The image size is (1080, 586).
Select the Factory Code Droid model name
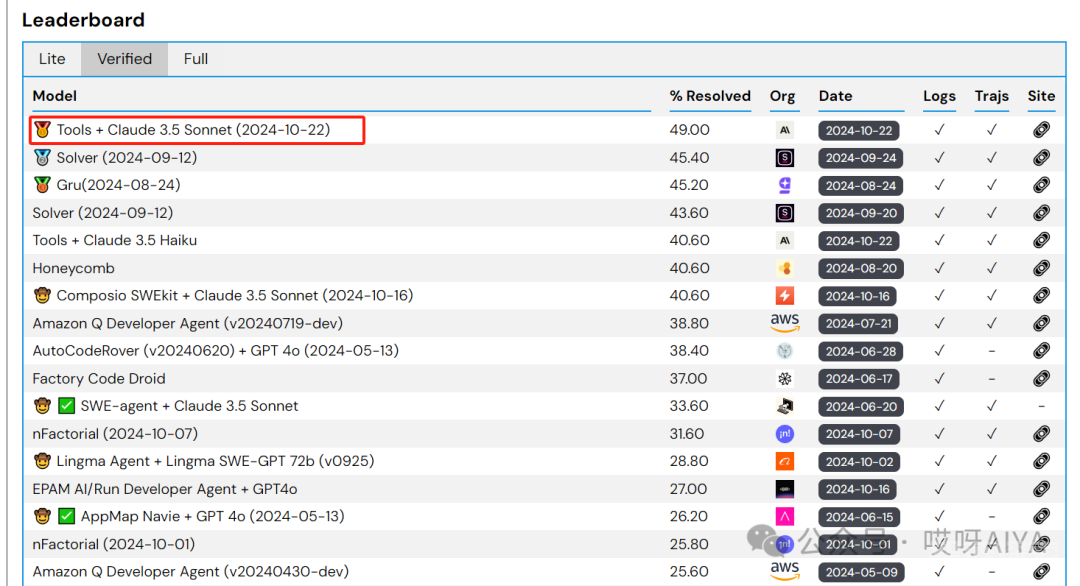99,379
